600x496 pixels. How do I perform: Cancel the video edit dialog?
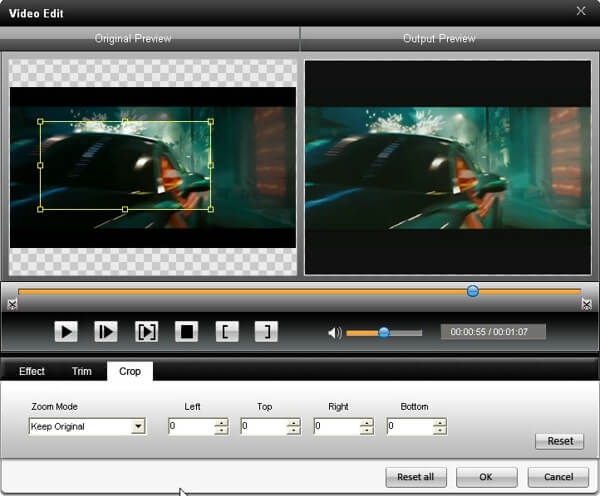click(x=558, y=477)
